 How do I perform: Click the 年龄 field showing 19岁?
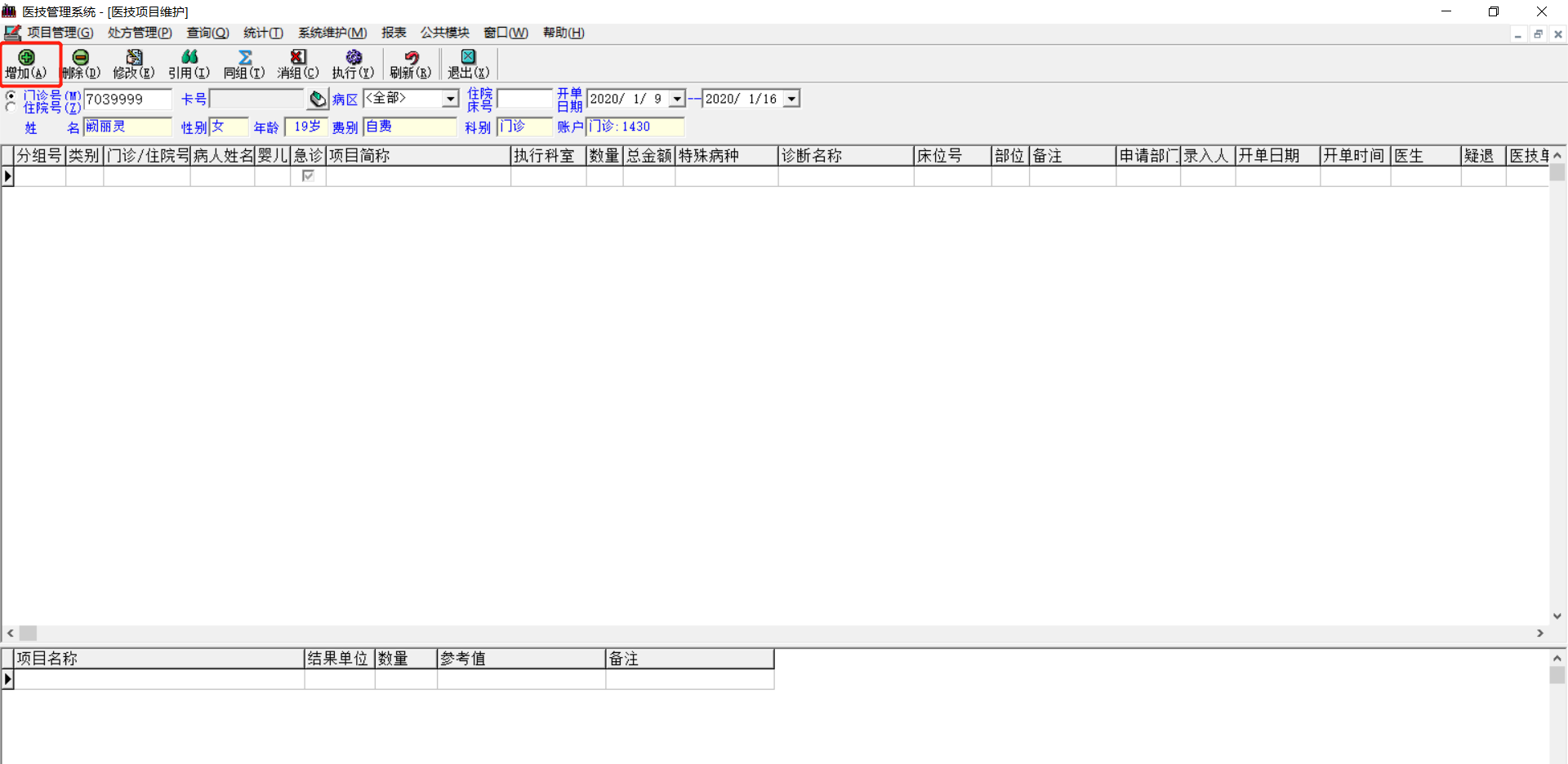pos(306,127)
